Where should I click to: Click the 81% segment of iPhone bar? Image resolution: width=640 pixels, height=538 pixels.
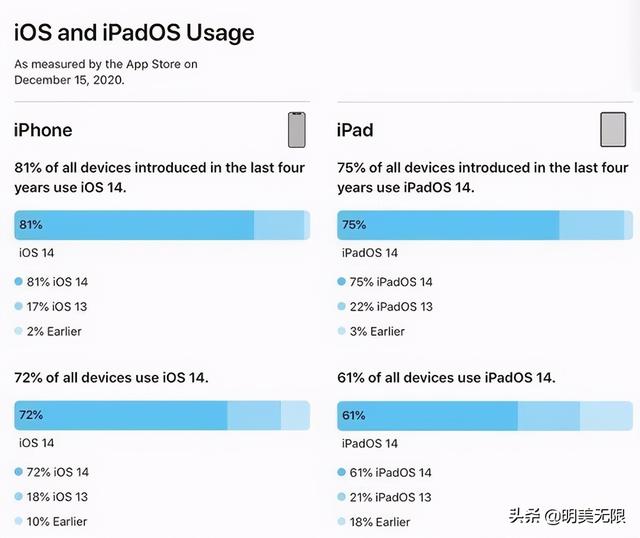(134, 225)
